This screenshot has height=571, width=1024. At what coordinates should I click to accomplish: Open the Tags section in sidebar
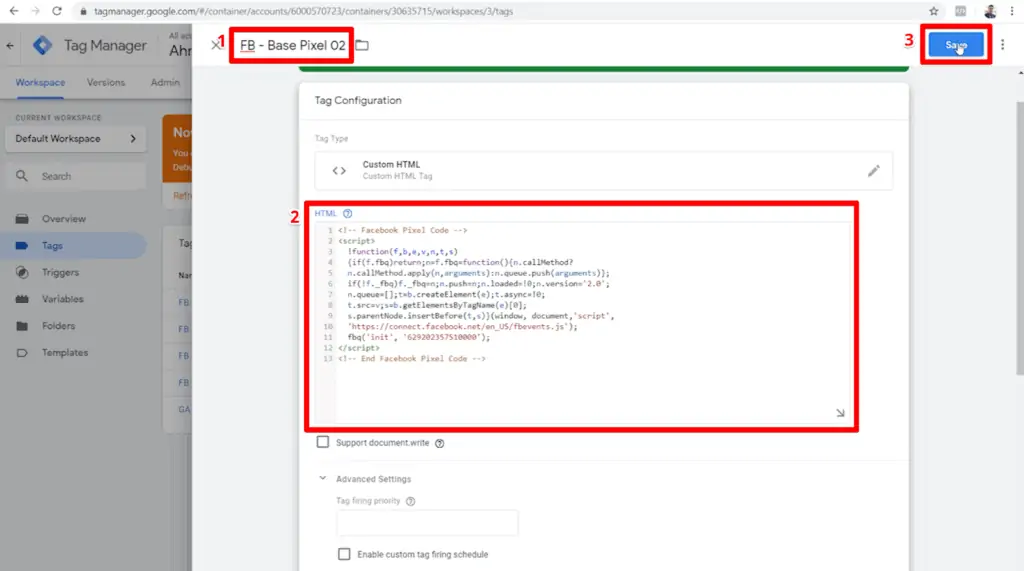[74, 246]
